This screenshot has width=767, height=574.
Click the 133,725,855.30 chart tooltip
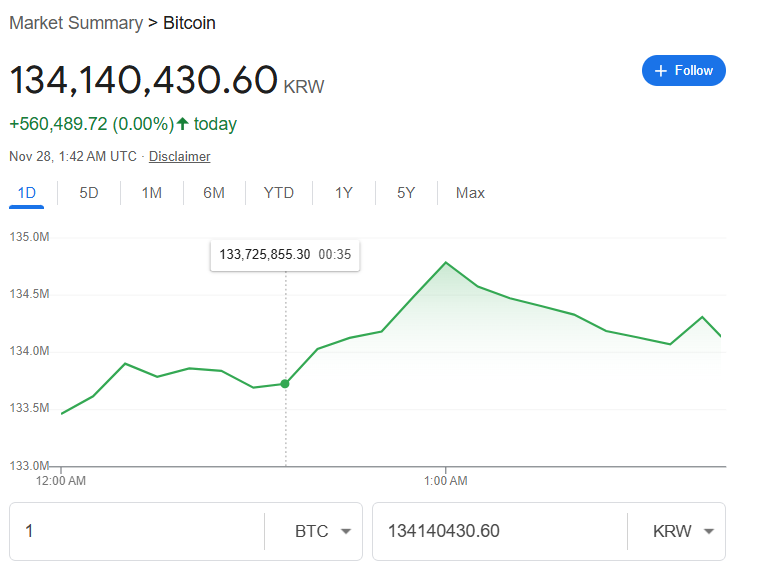coord(285,255)
